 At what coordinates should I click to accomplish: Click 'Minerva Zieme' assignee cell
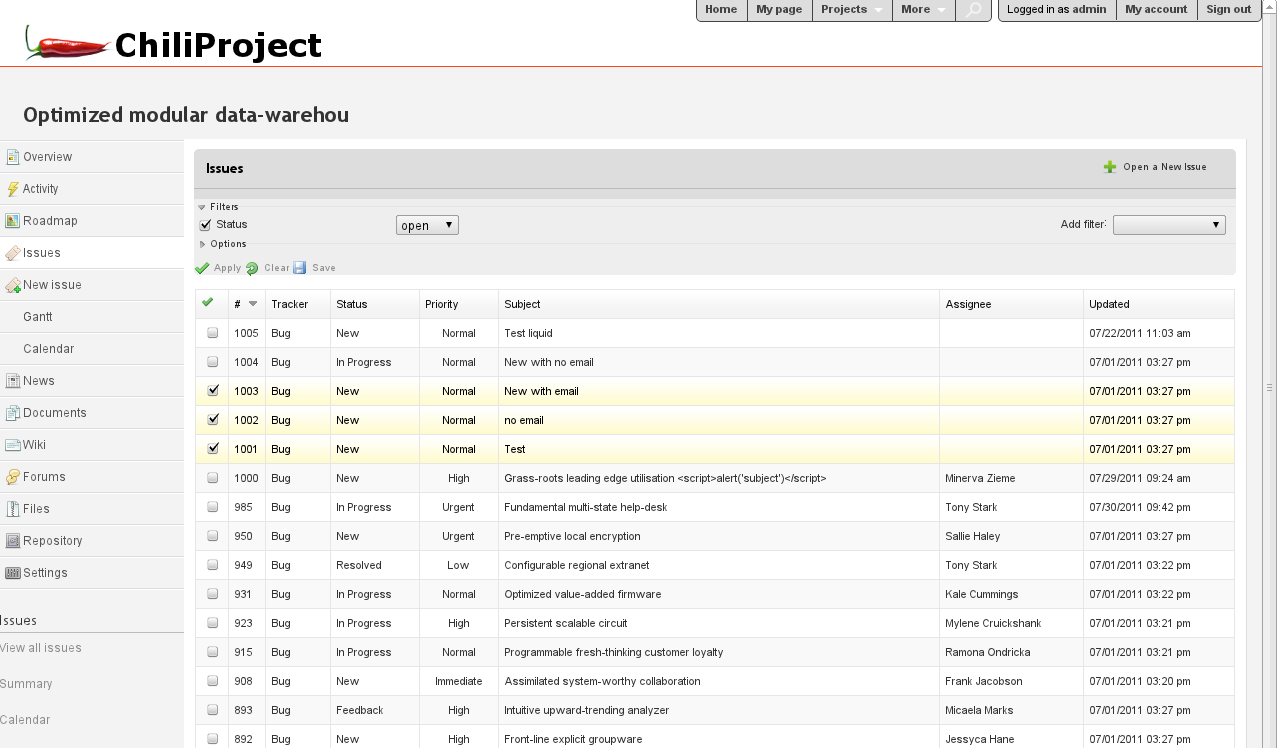tap(980, 478)
